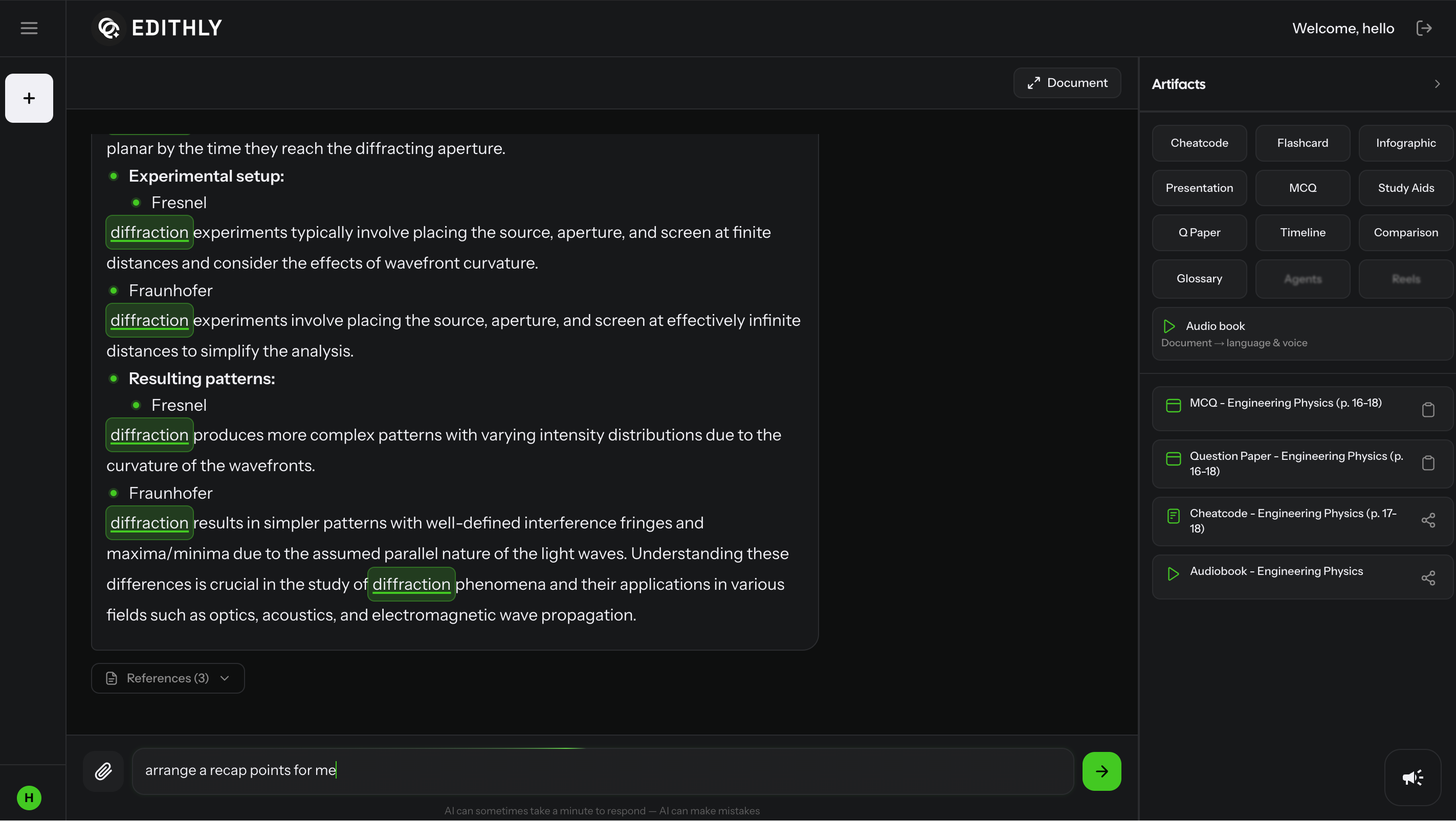Select the Flashcard artifact type
Image resolution: width=1456 pixels, height=821 pixels.
(1303, 144)
